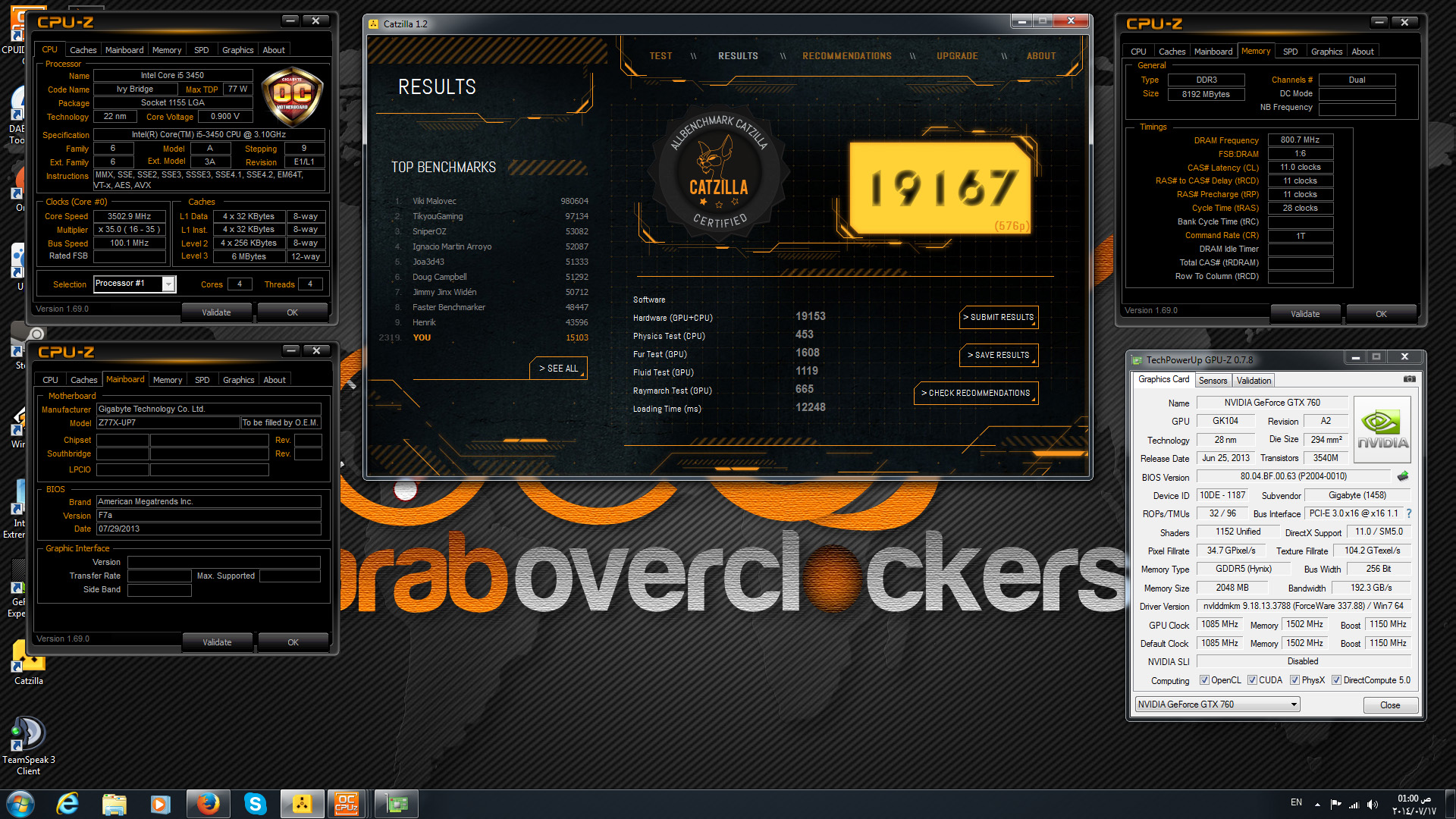
Task: Click the EN language indicator
Action: point(1296,802)
